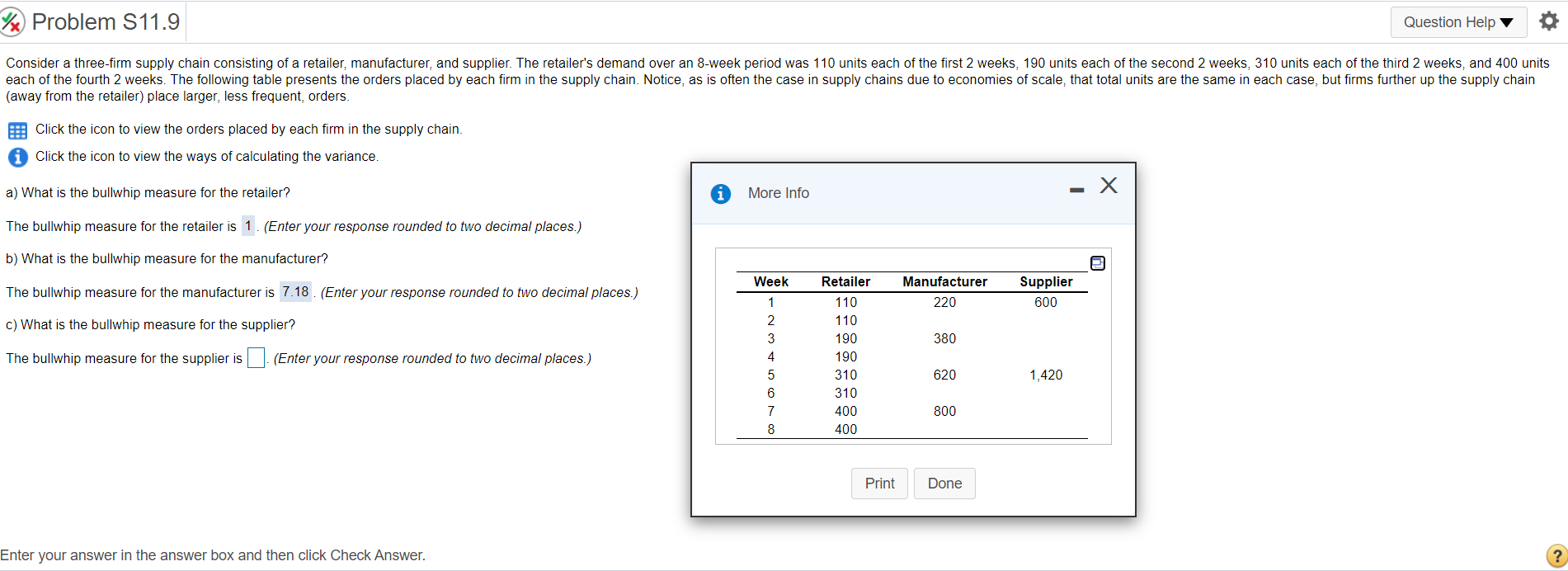
Task: Click manufacturer value 220
Action: pyautogui.click(x=944, y=302)
